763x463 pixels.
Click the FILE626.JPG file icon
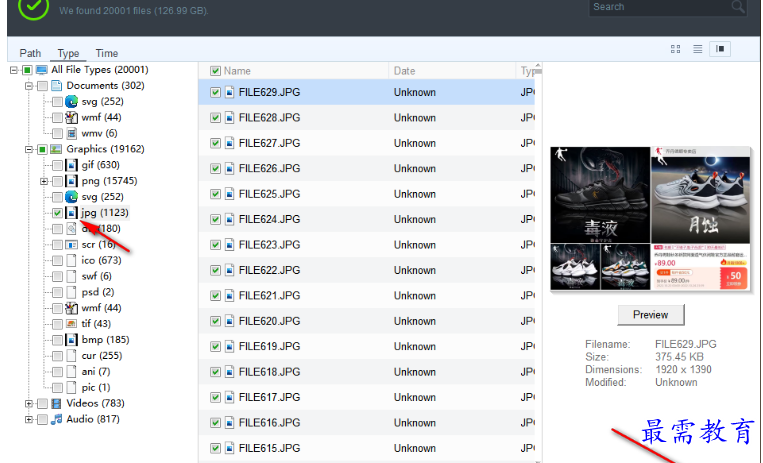(230, 168)
